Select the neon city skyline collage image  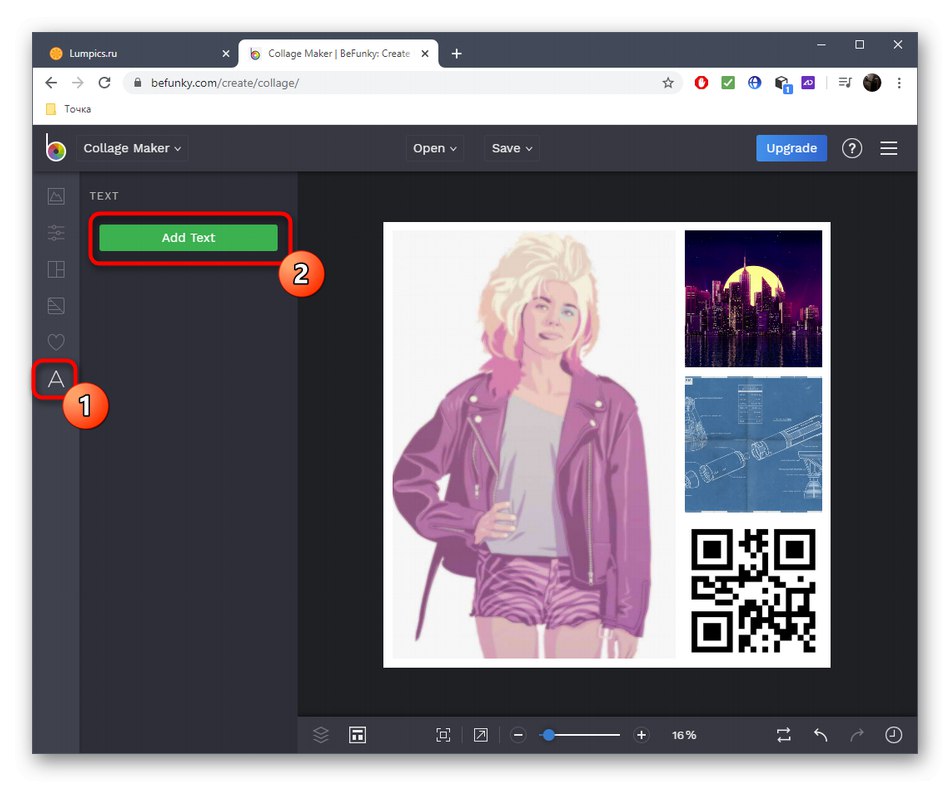pos(753,299)
